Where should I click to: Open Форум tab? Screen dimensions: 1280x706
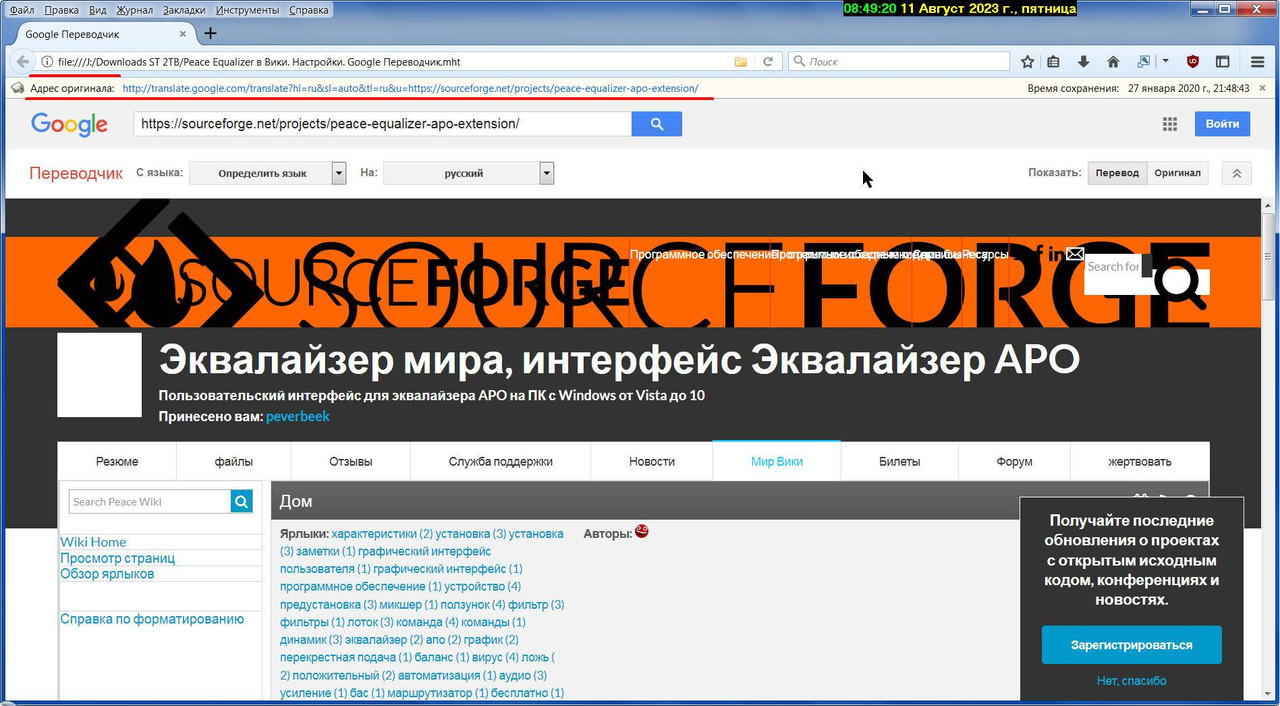1014,461
